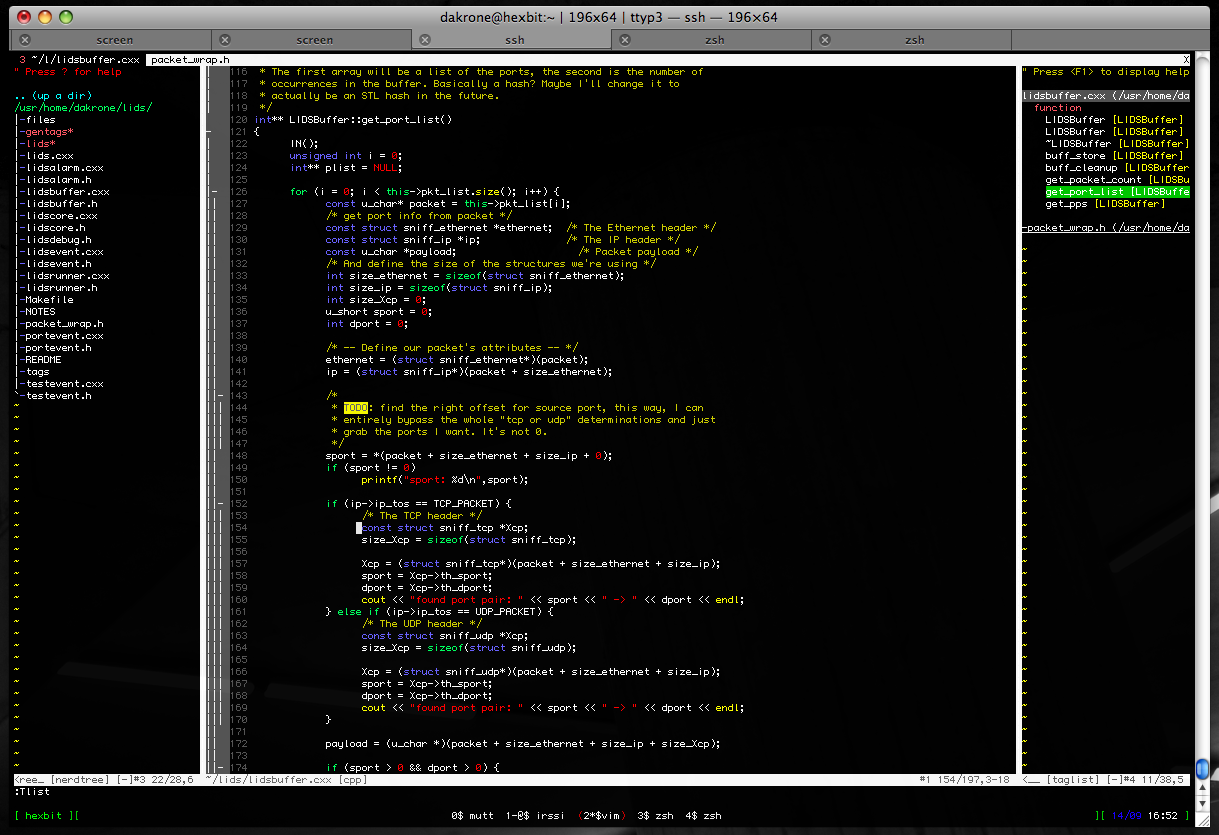Collapse the function group in taglist
This screenshot has width=1219, height=835.
tap(1057, 108)
